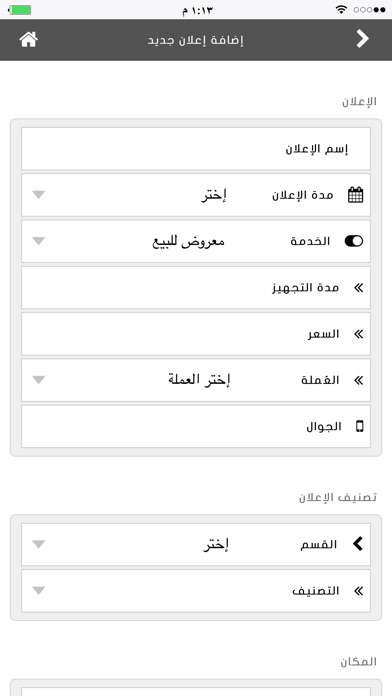
Task: Focus the الجوال mobile number field
Action: click(x=196, y=427)
